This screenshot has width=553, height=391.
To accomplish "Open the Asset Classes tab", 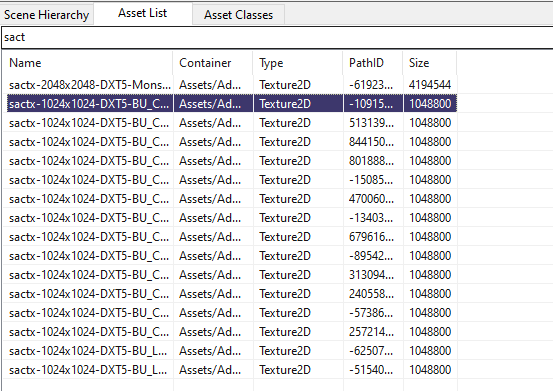I will [x=238, y=15].
